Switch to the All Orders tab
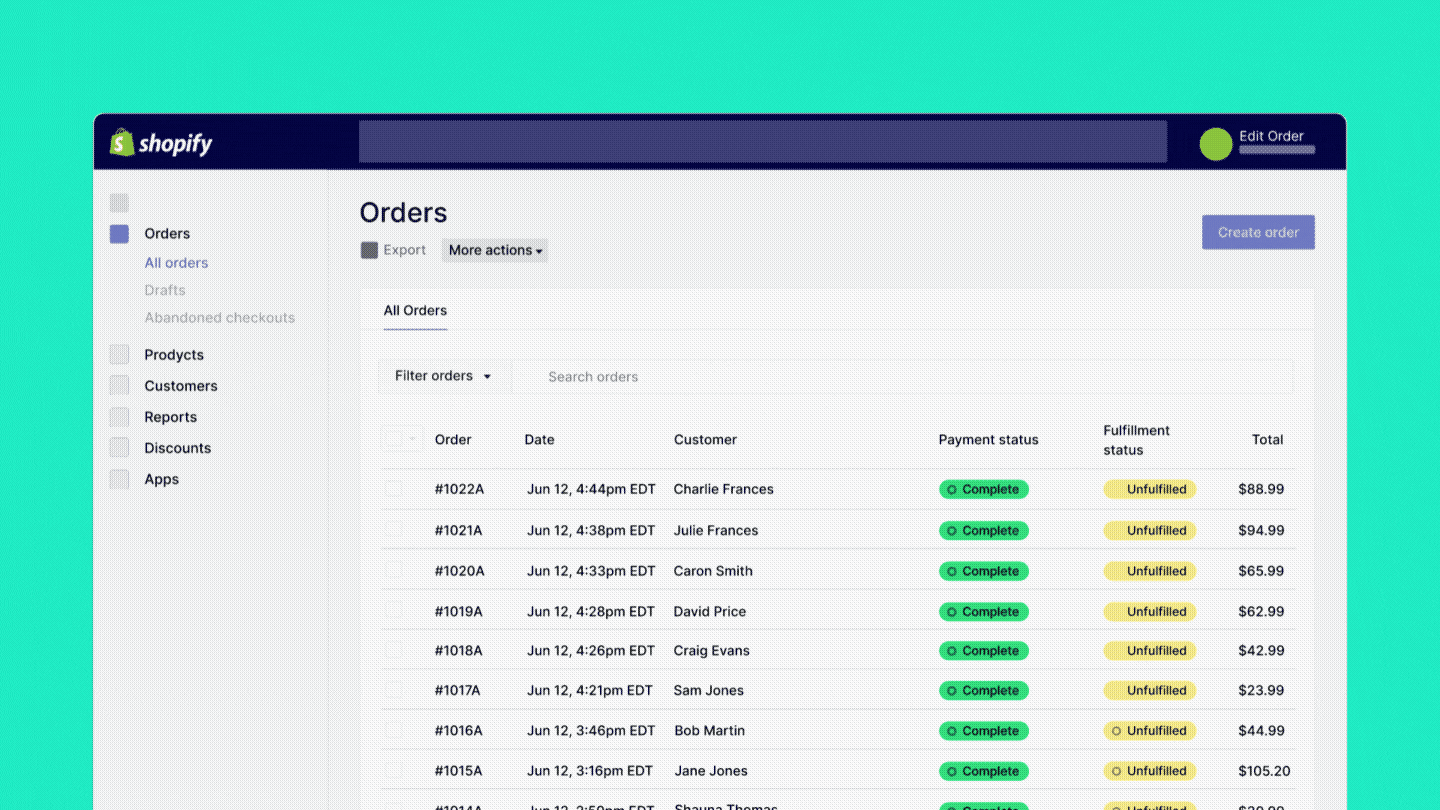1440x810 pixels. coord(415,311)
